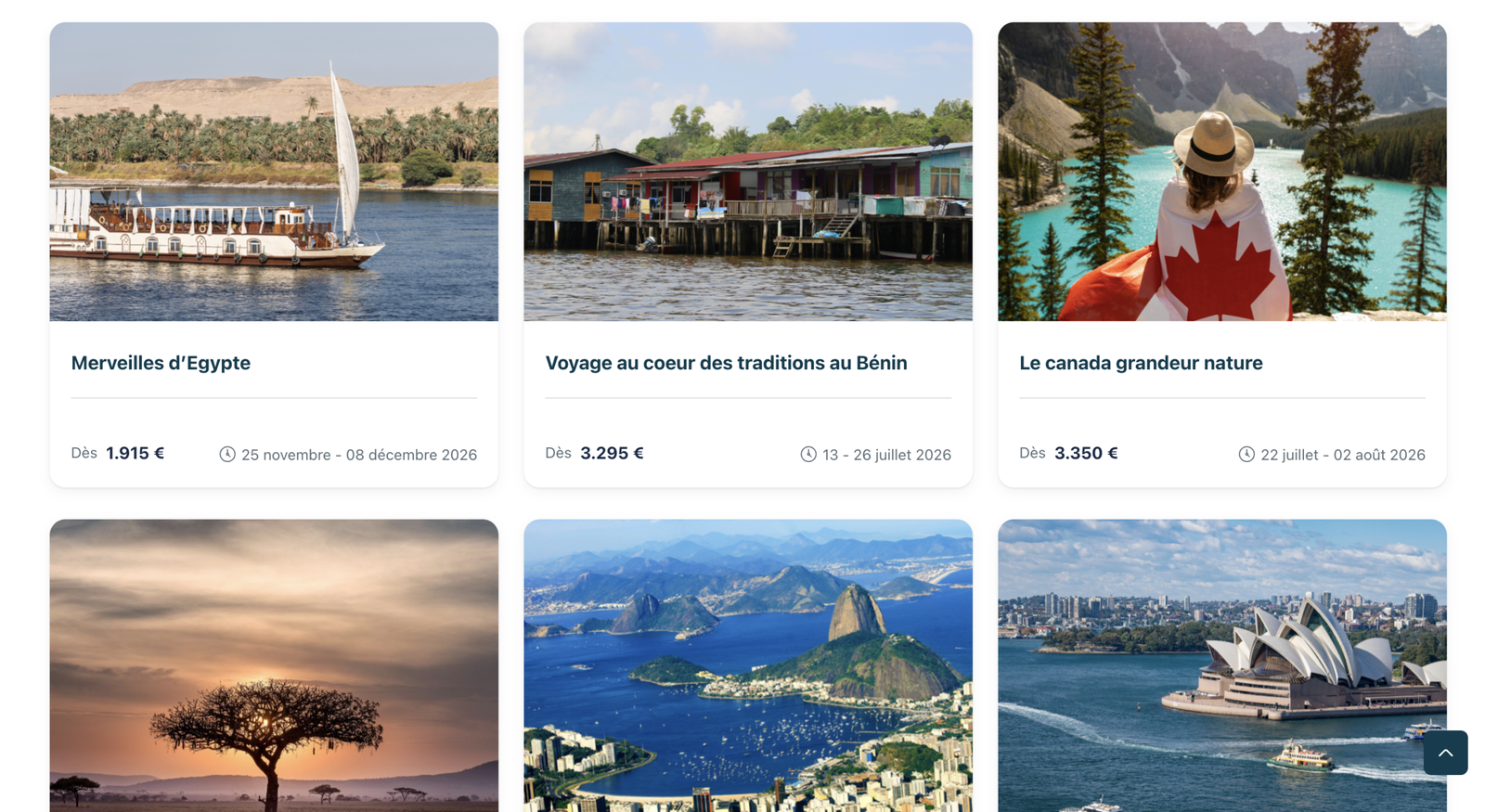Open the acacia tree sunset photo
Screen dimensions: 1485x812
[x=274, y=665]
